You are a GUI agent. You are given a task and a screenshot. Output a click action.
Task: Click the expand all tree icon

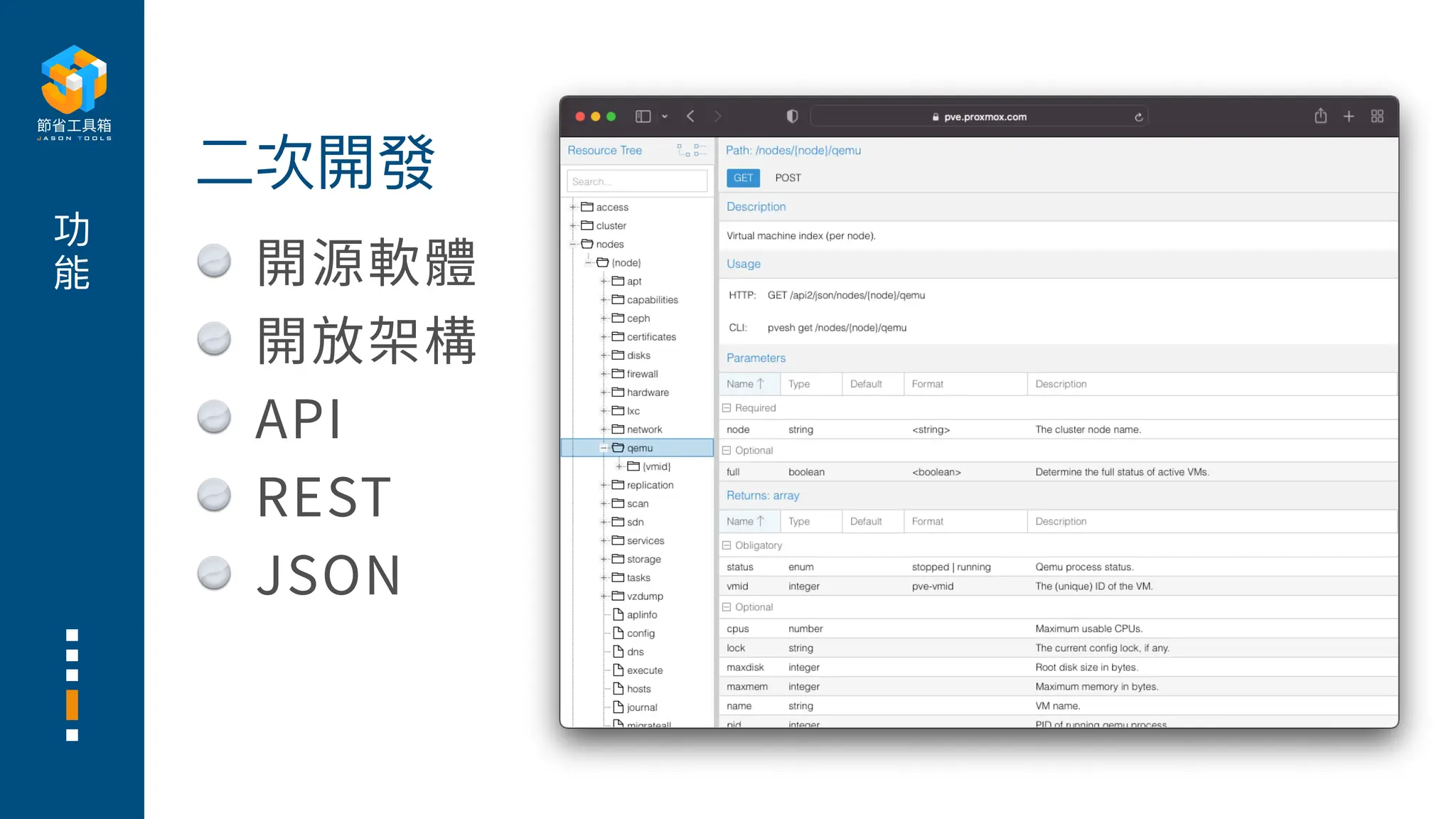684,150
